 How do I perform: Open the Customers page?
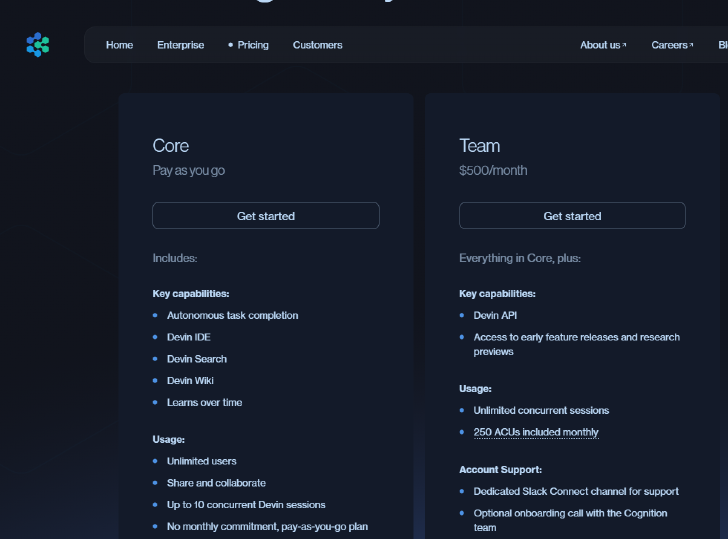318,45
